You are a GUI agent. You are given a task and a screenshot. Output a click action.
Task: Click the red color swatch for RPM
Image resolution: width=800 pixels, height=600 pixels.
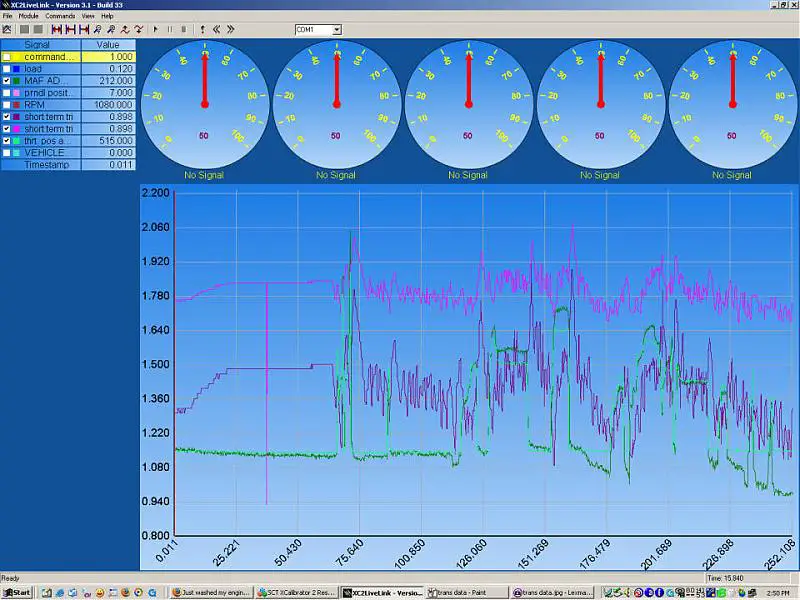point(16,105)
